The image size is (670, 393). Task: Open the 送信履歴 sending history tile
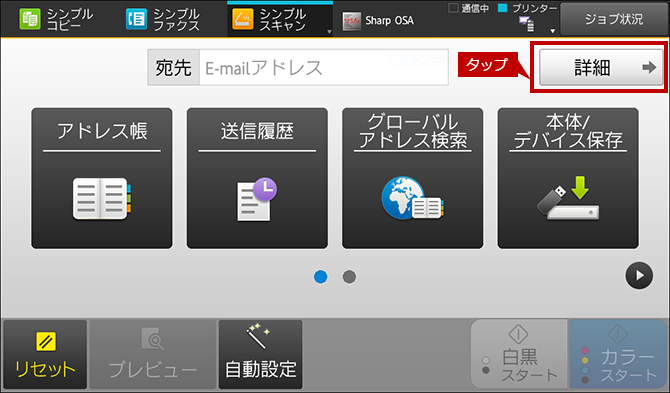point(257,178)
